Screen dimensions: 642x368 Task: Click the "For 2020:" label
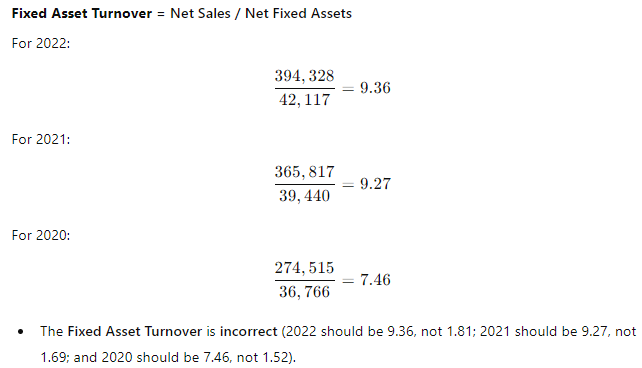[x=41, y=235]
